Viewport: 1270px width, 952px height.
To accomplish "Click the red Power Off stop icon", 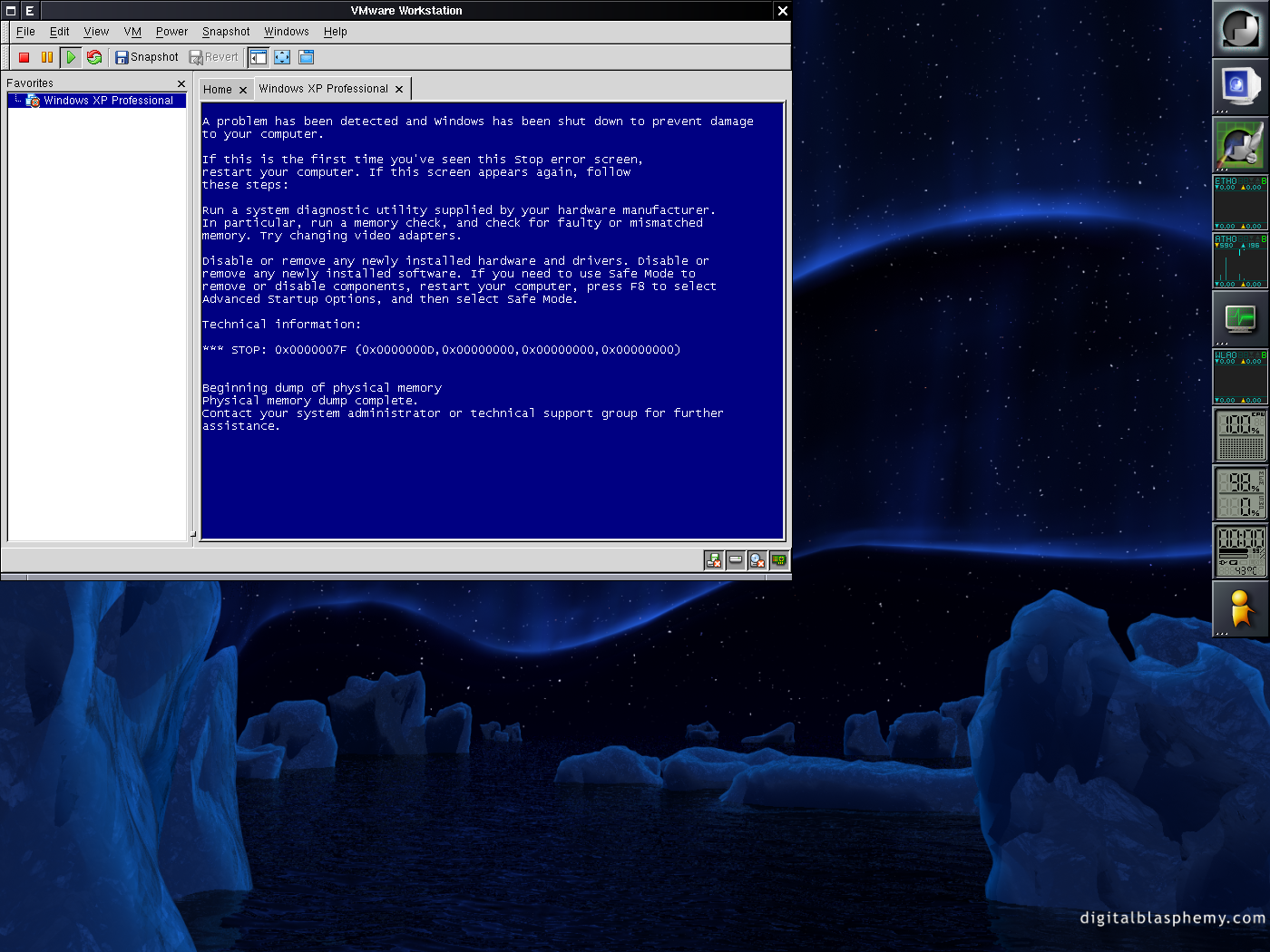I will (x=24, y=57).
